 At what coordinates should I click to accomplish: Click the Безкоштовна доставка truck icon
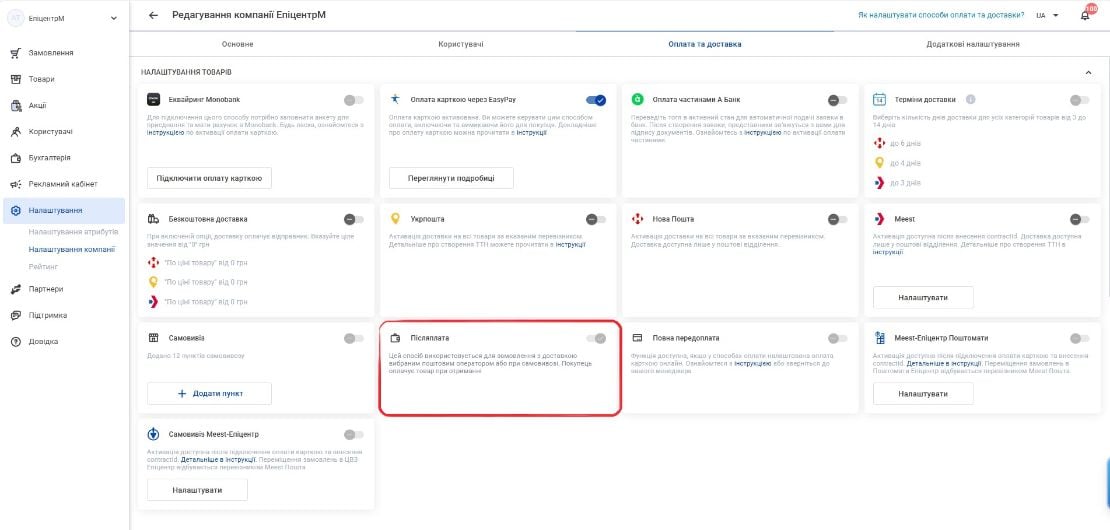click(x=154, y=219)
